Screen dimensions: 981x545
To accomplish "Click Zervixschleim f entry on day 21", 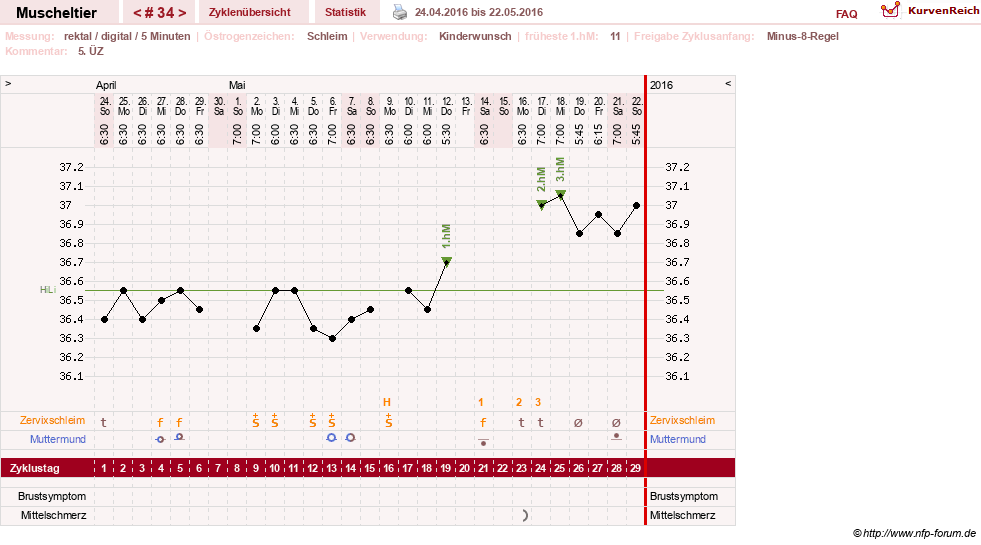I will point(483,422).
